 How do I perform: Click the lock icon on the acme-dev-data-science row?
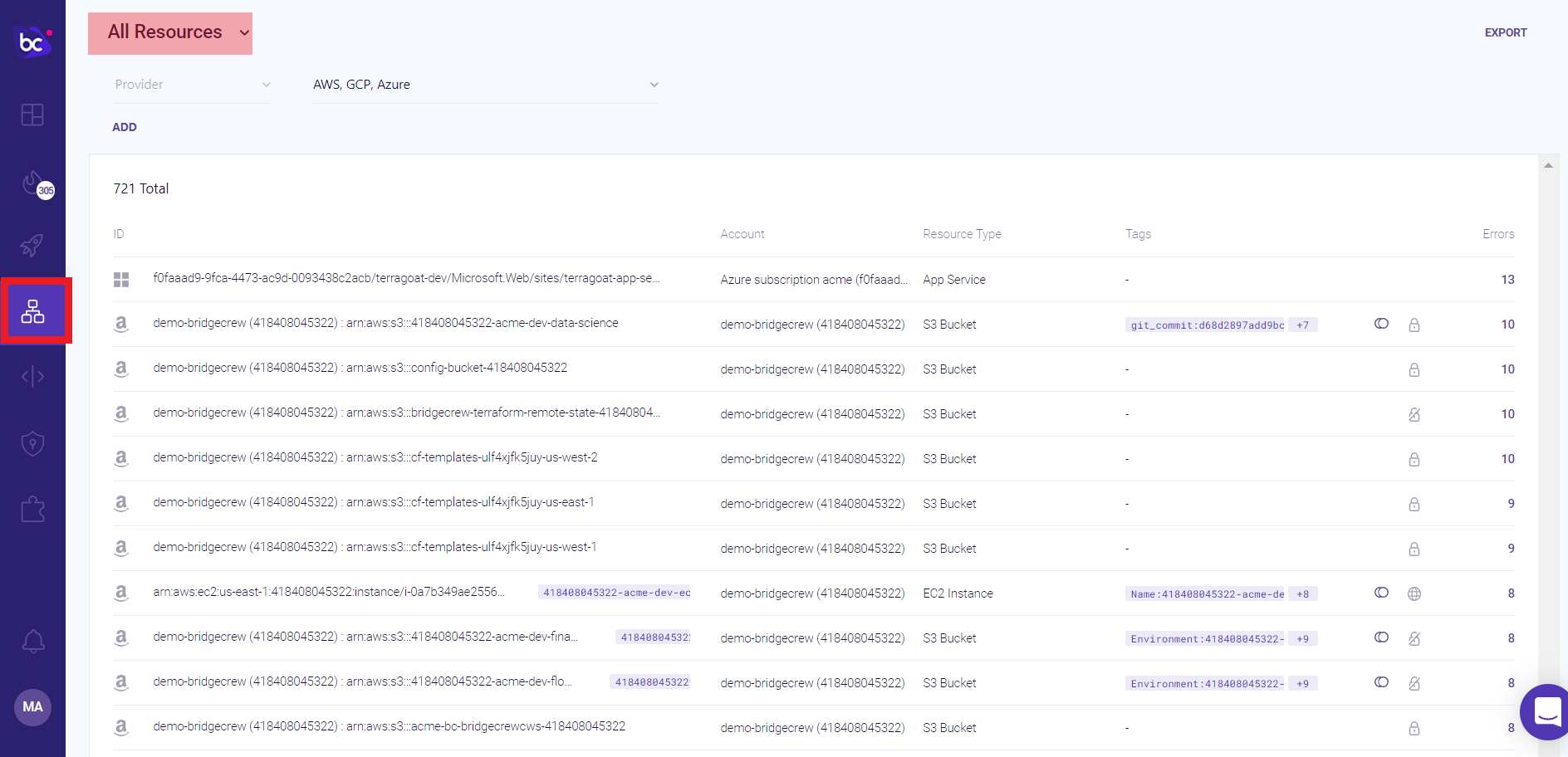pyautogui.click(x=1414, y=325)
